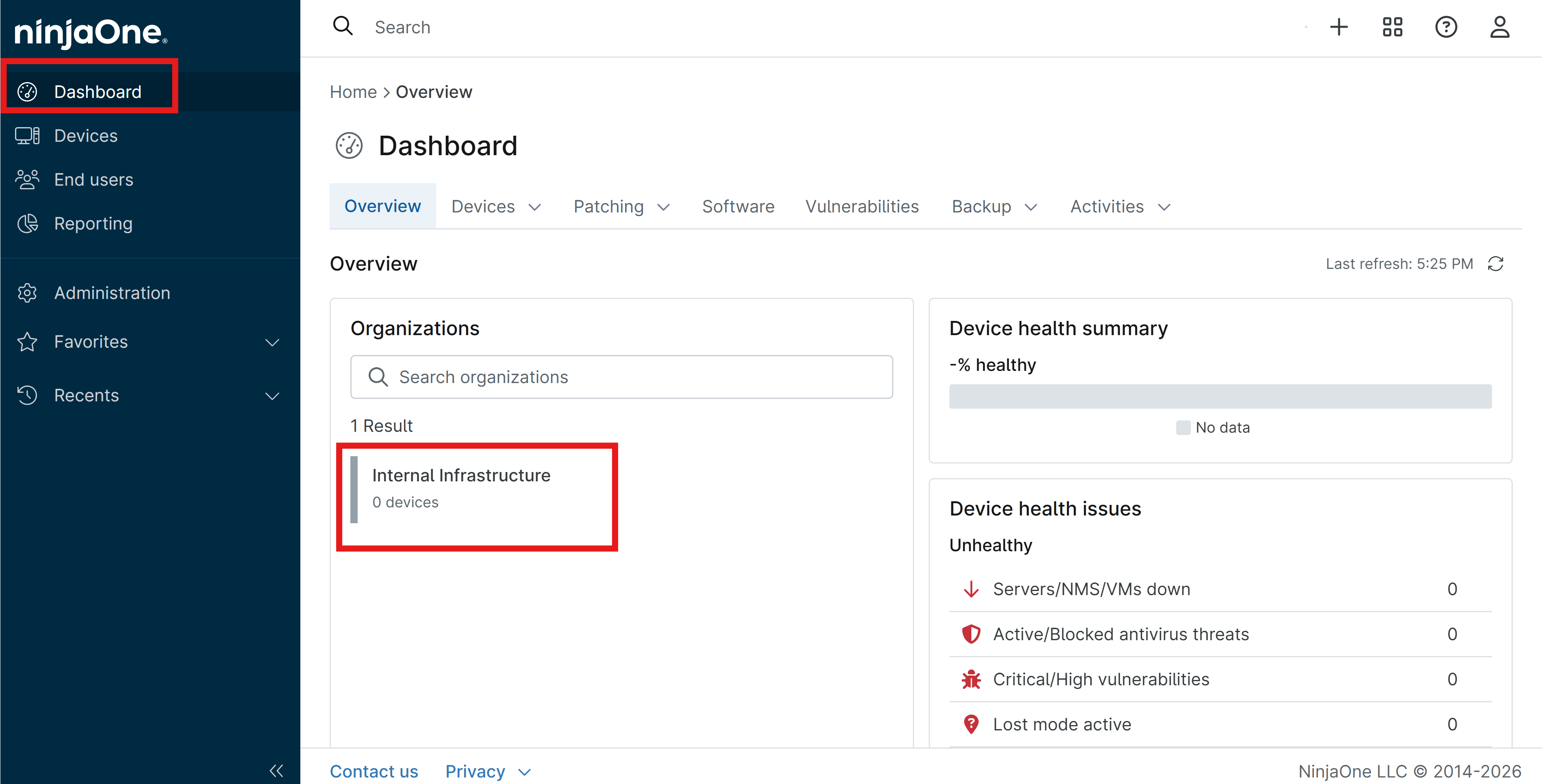Click the vulnerabilities bug icon
Image resolution: width=1542 pixels, height=784 pixels.
[x=971, y=679]
